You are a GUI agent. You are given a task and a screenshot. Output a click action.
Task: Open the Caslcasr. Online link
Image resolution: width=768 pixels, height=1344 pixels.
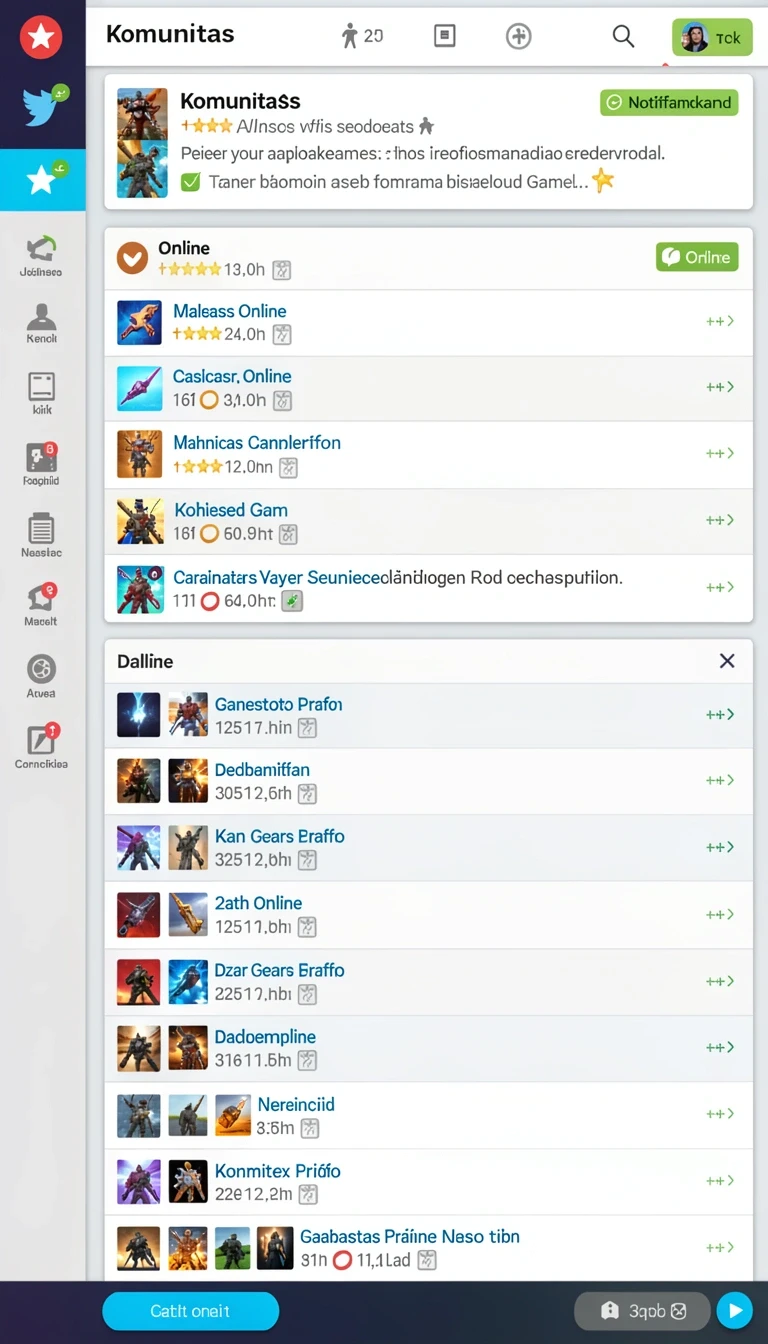coord(232,376)
